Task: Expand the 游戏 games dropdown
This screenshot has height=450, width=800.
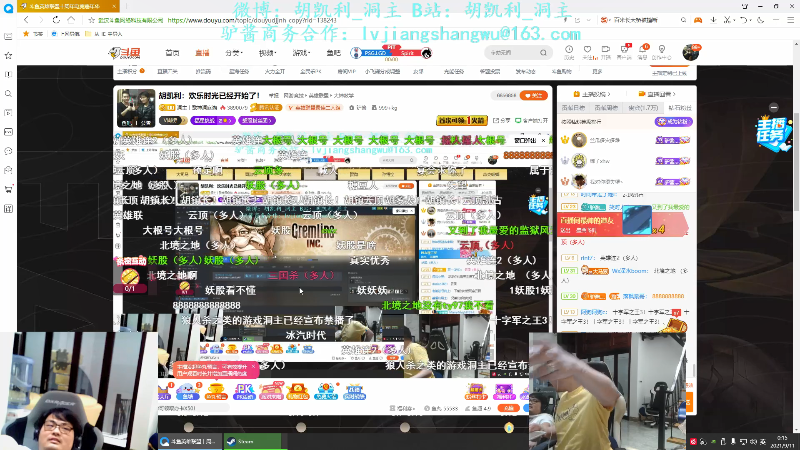Action: 301,53
